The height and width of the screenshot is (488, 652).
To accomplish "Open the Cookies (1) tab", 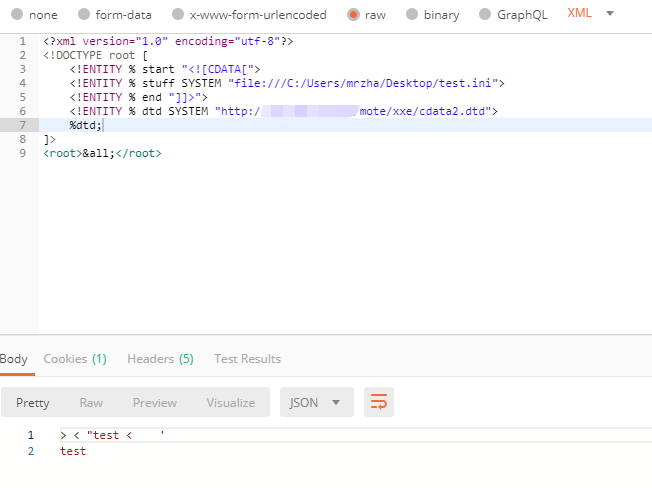I will pyautogui.click(x=75, y=359).
